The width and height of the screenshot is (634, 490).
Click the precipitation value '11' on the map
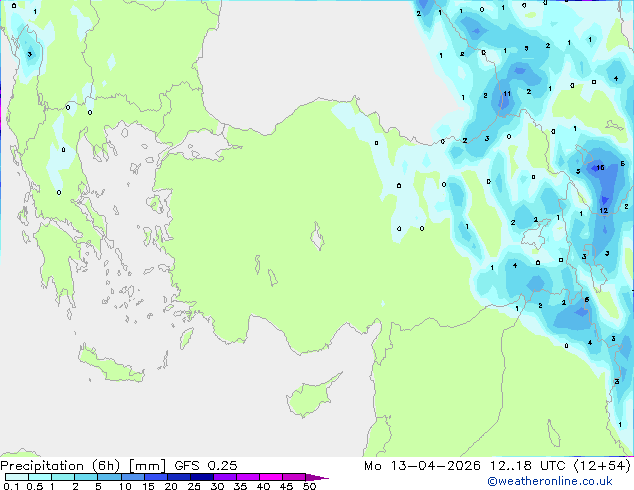click(x=507, y=94)
